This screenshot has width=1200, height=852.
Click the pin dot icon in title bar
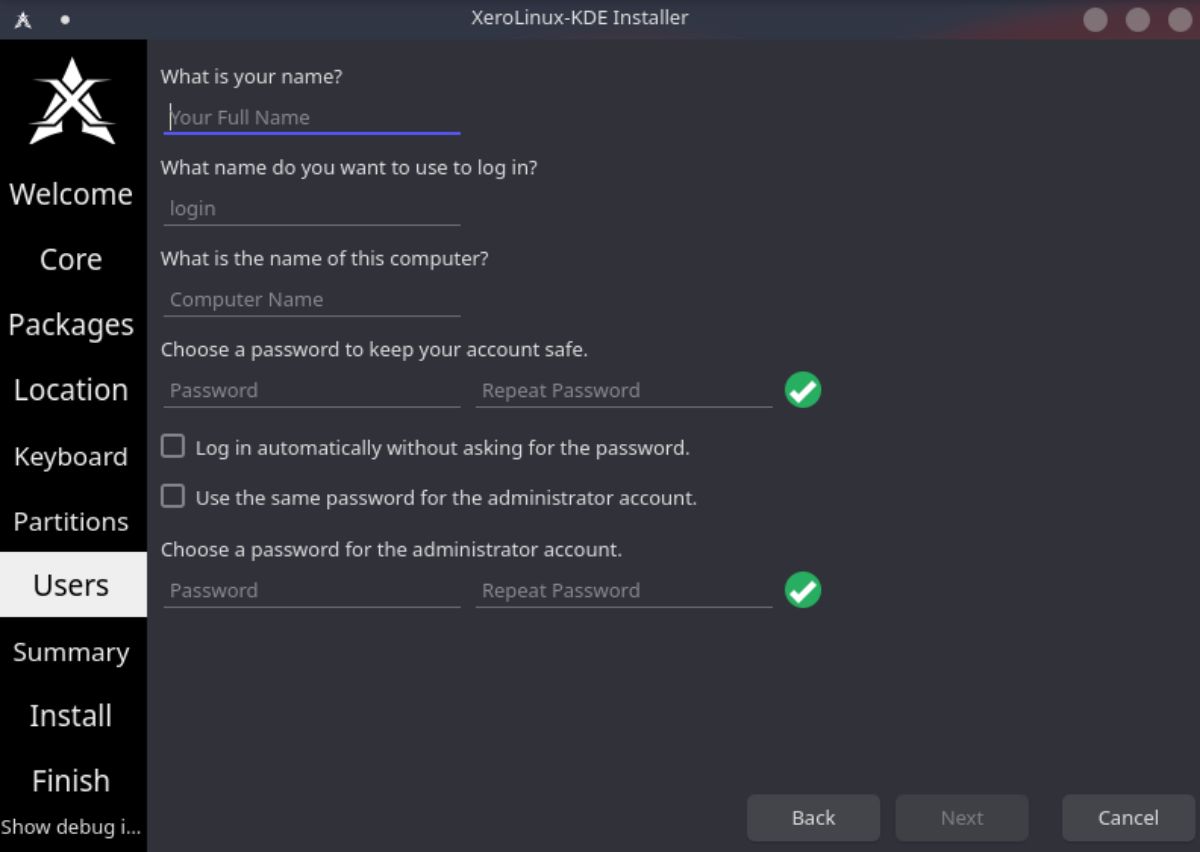click(65, 19)
